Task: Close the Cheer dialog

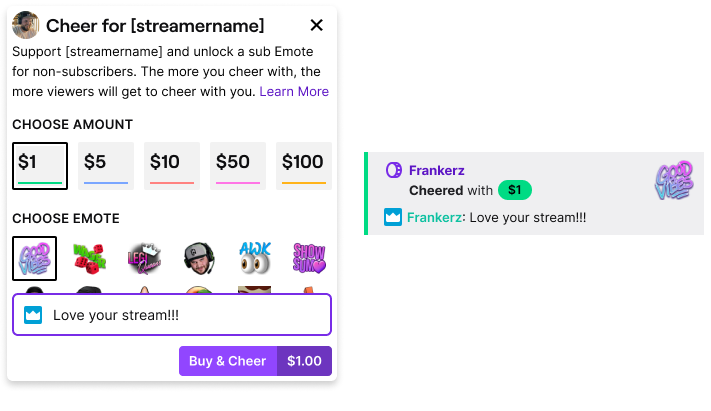Action: [317, 26]
